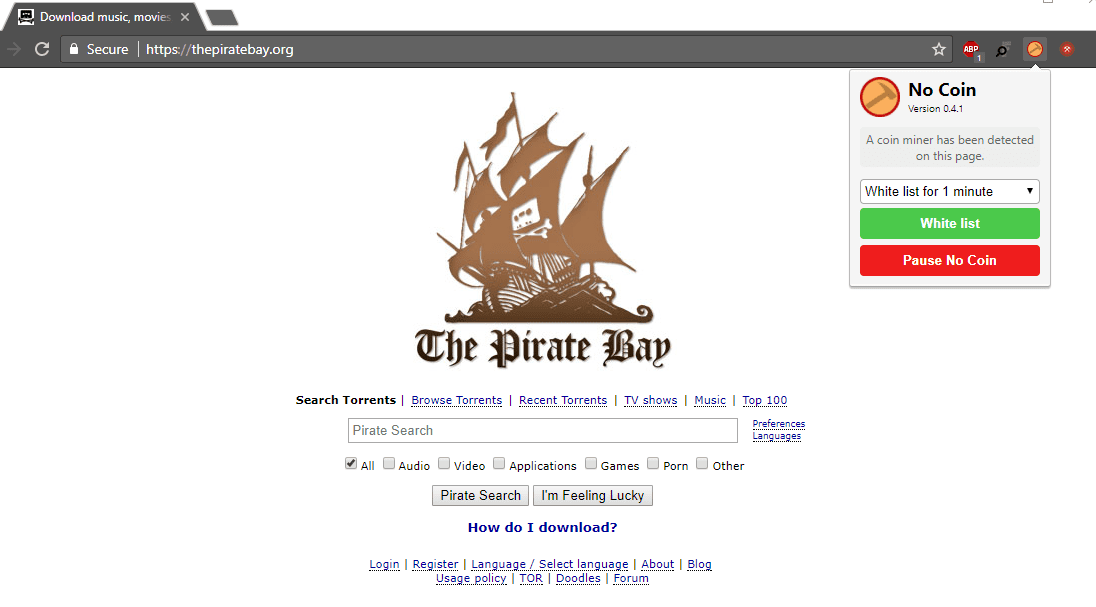Click the red extension icon at far right

point(1067,50)
